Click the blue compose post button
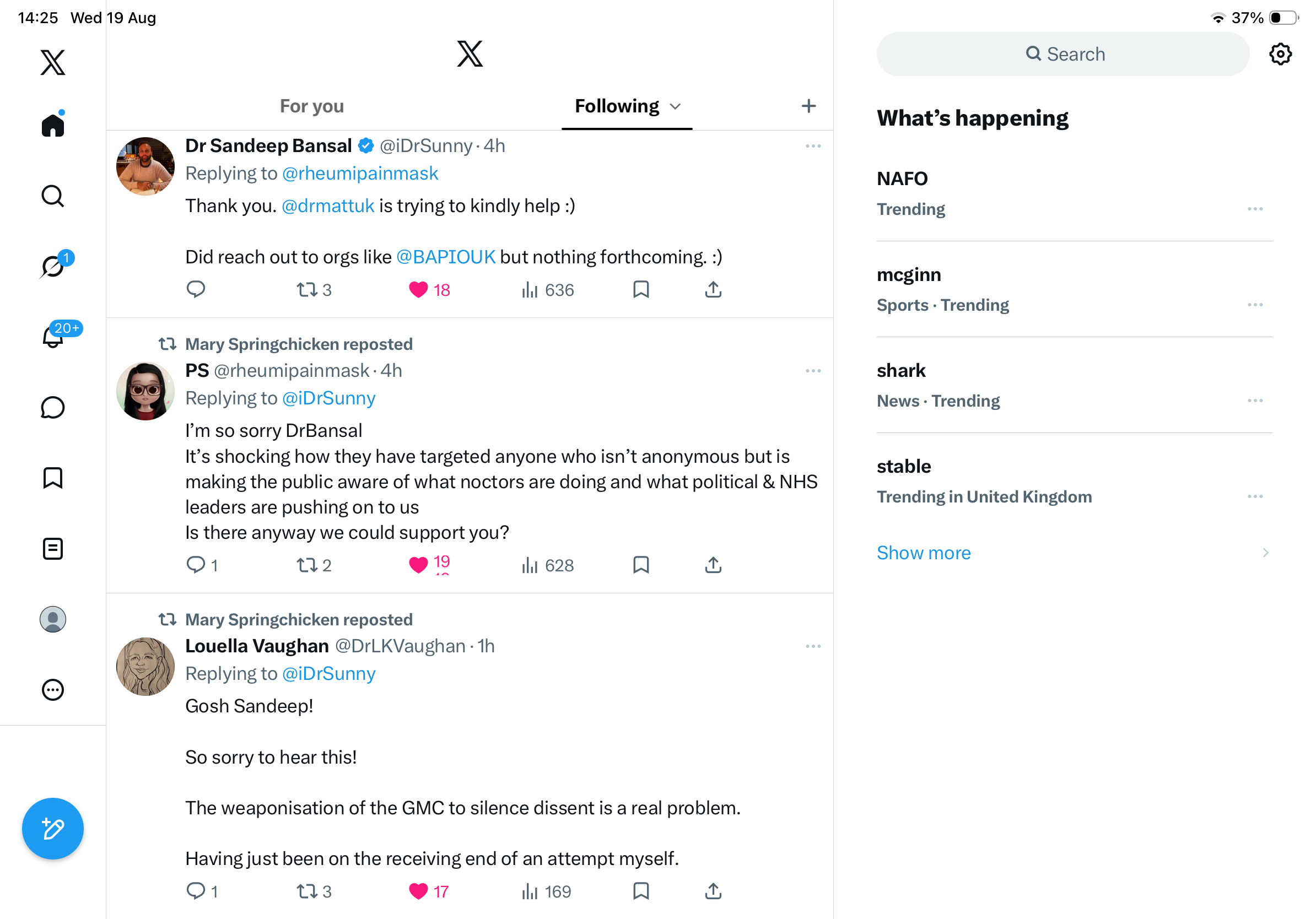Image resolution: width=1316 pixels, height=919 pixels. 53,829
